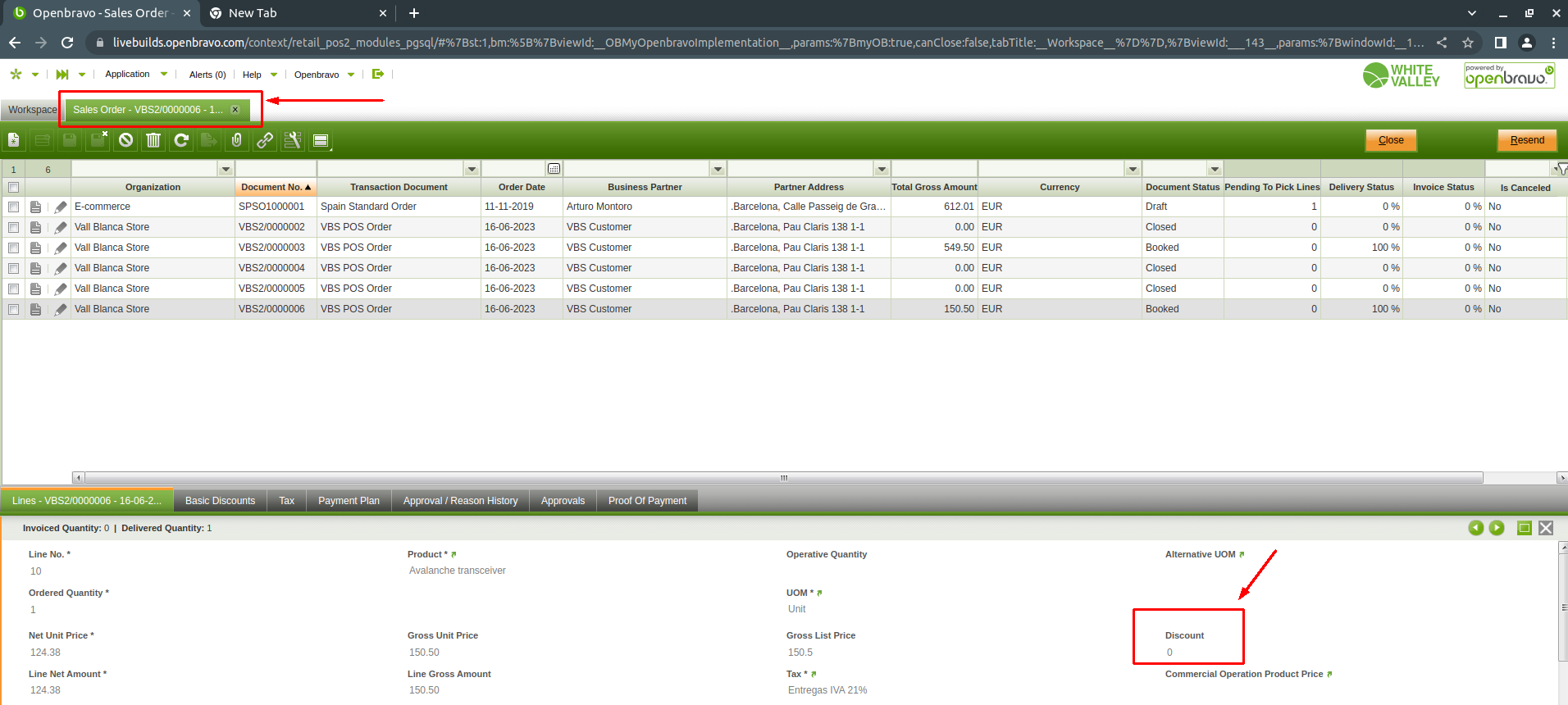This screenshot has width=1568, height=705.
Task: Open form view for order VBS2/0000003
Action: click(x=35, y=248)
